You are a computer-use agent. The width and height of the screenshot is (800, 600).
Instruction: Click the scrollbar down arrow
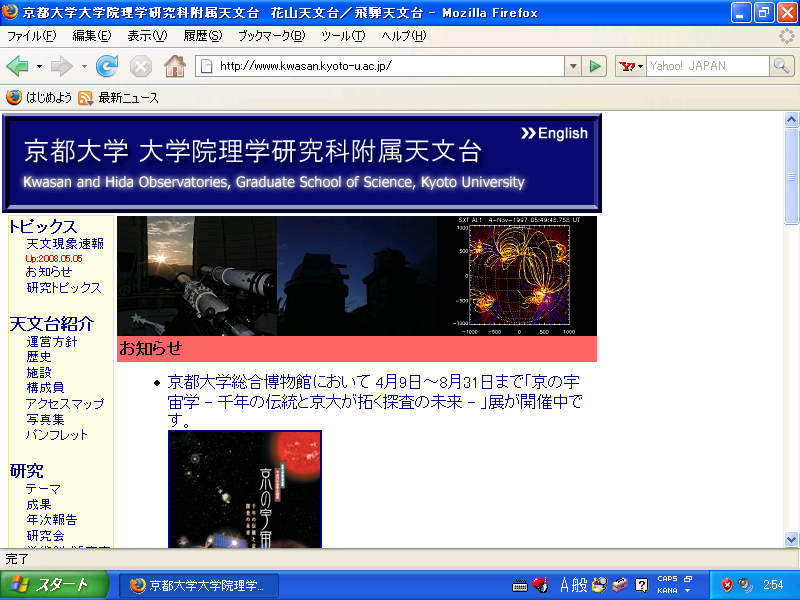click(x=791, y=539)
